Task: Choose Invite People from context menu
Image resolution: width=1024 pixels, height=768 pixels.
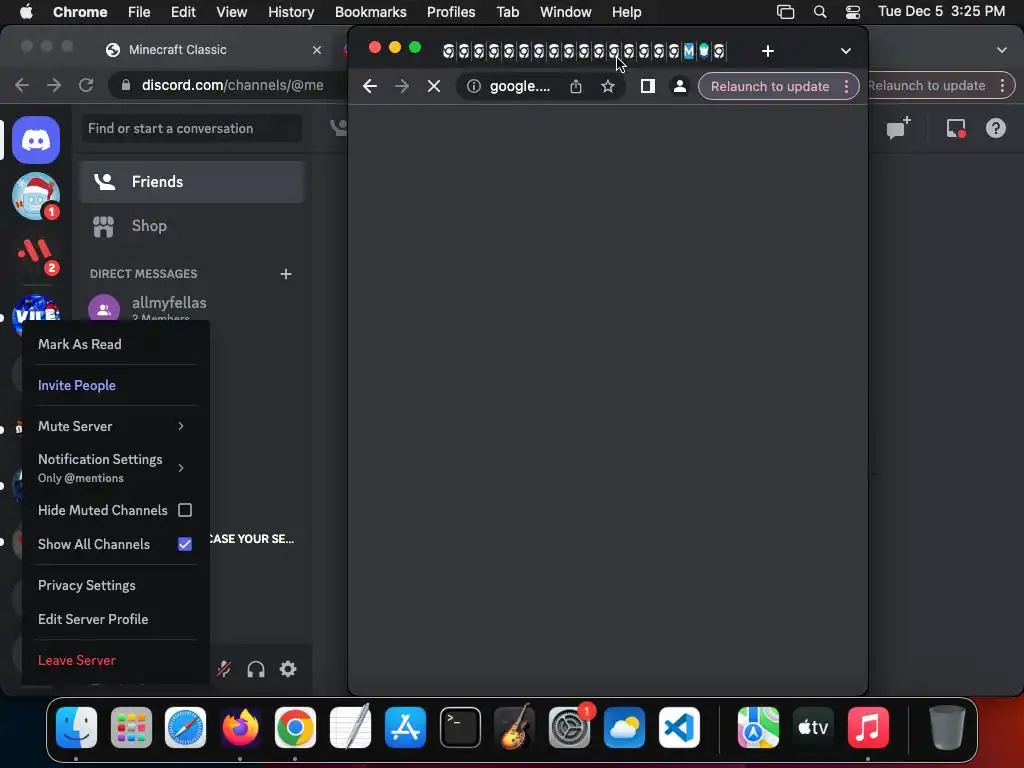Action: click(76, 385)
